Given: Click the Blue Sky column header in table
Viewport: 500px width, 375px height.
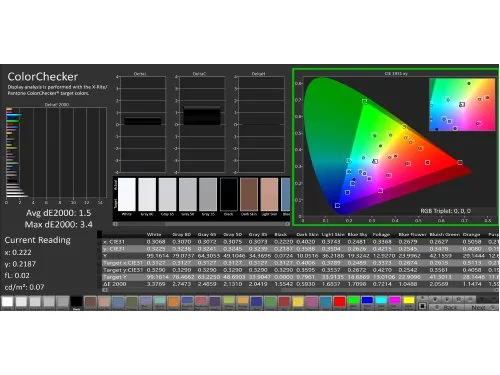Looking at the screenshot, I should tap(357, 235).
